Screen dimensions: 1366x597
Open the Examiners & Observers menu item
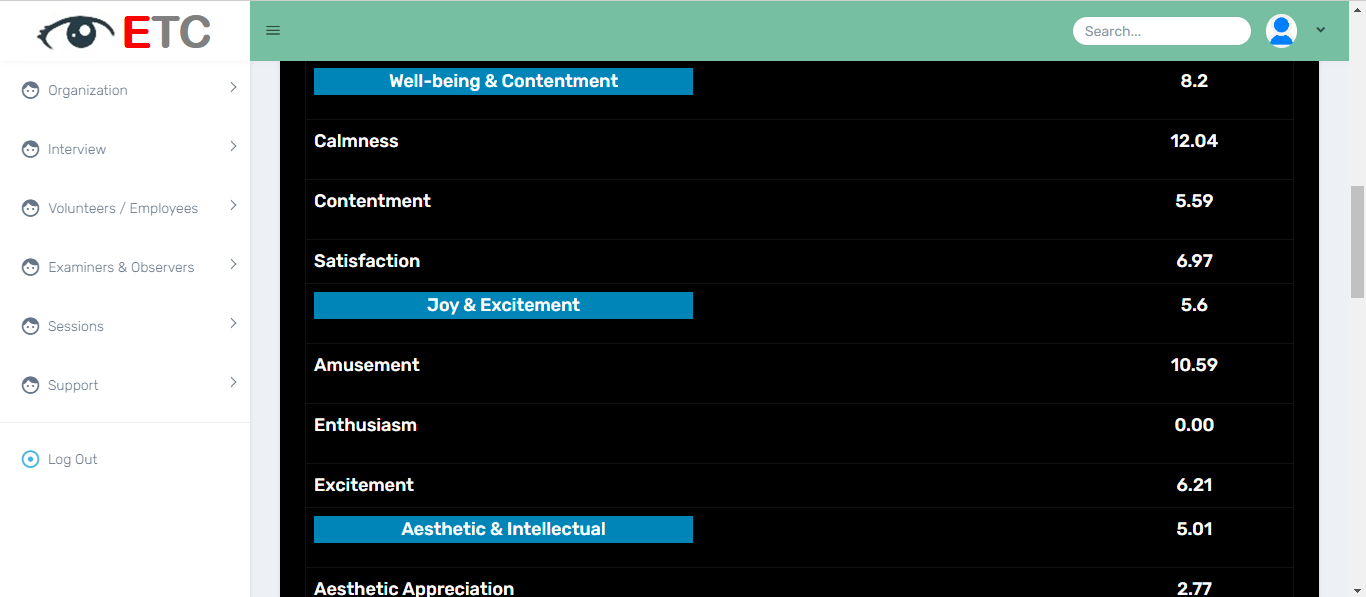click(125, 267)
